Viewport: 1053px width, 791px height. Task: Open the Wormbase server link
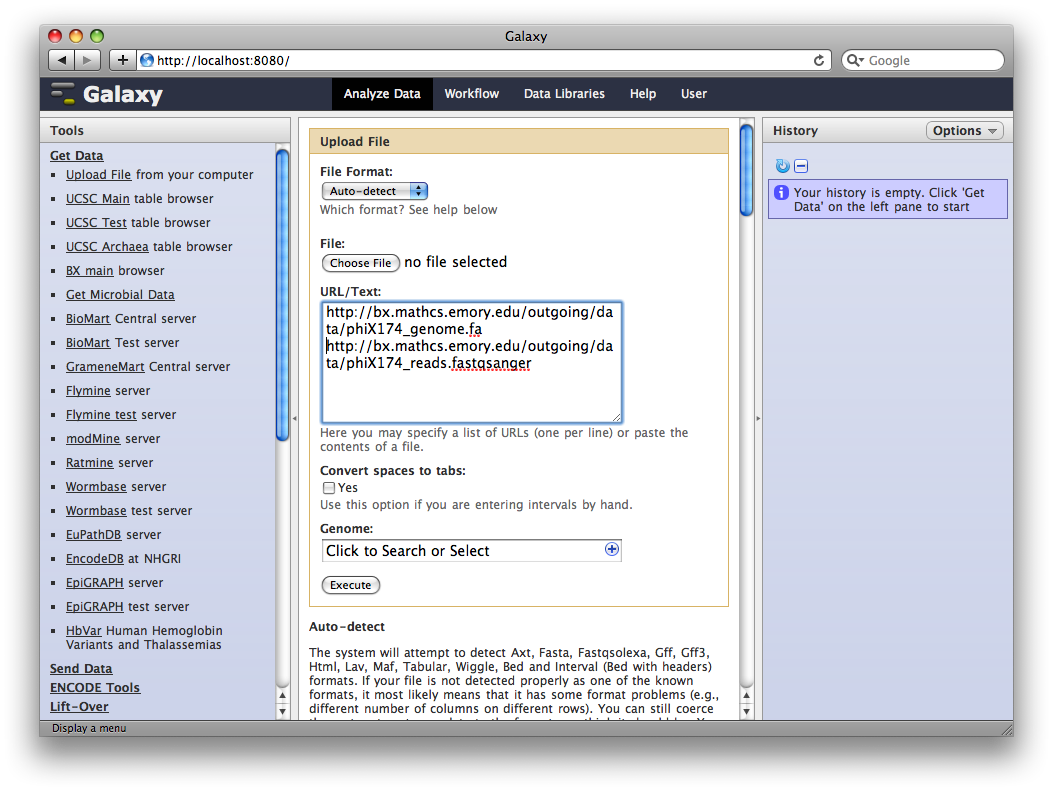click(96, 487)
